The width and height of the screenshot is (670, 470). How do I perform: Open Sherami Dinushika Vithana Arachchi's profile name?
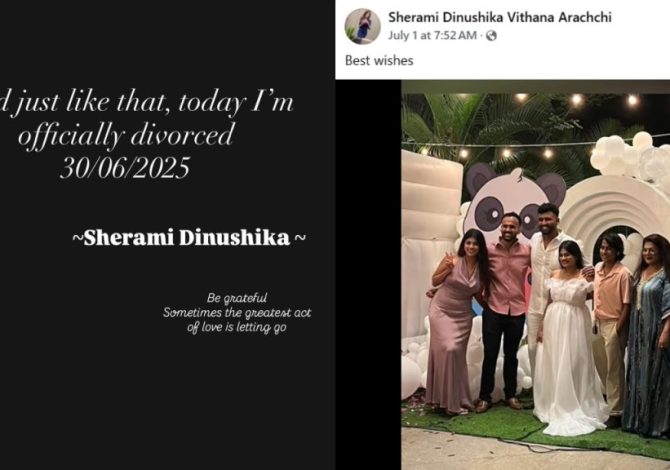click(x=500, y=18)
